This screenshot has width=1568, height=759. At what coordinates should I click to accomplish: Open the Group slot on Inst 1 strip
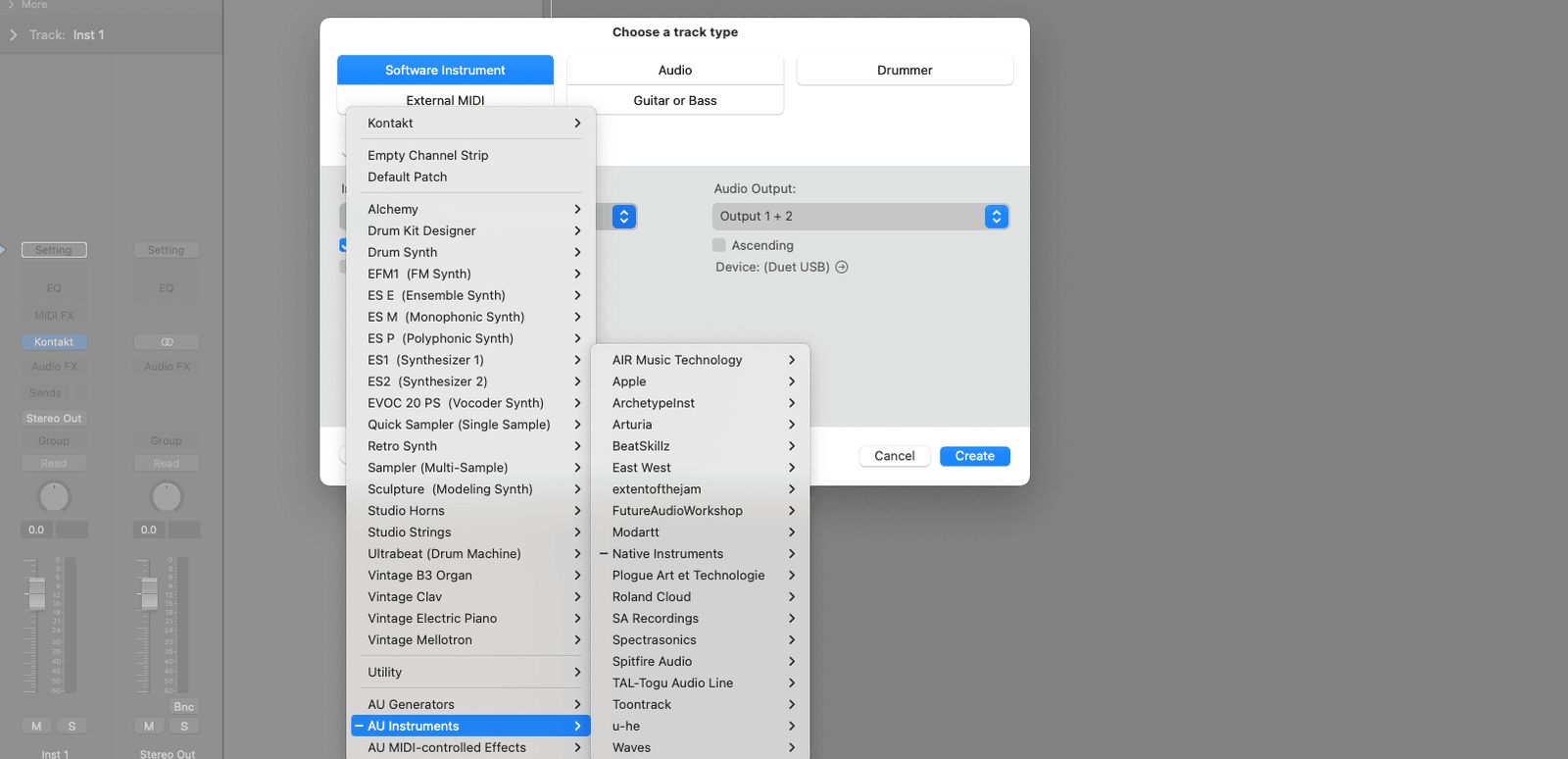click(54, 441)
